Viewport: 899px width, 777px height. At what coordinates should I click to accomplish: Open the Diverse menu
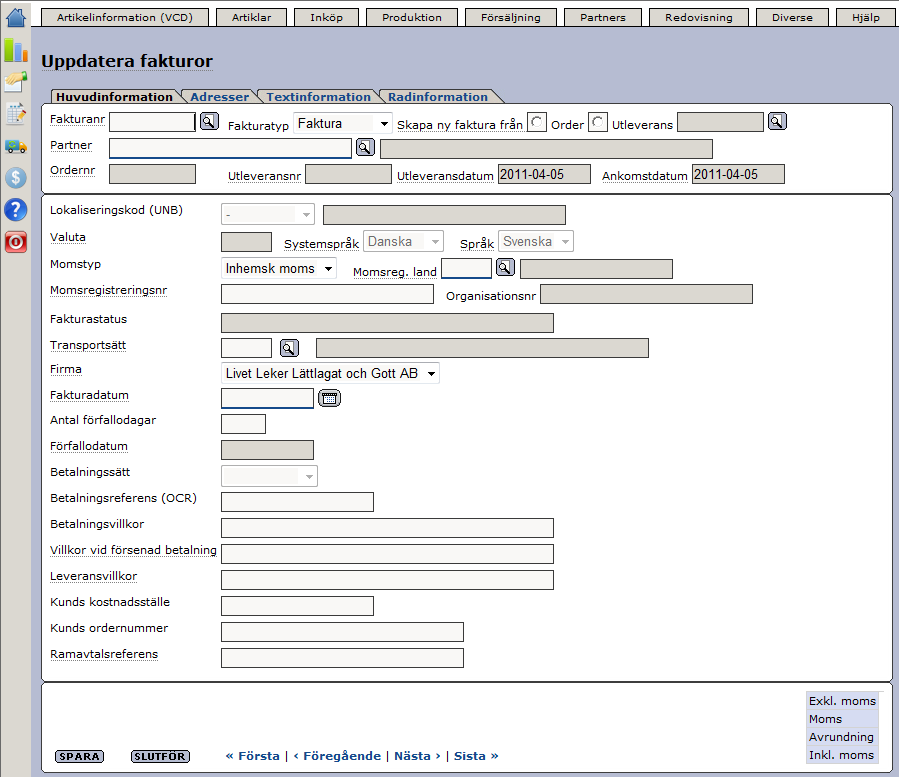tap(792, 17)
